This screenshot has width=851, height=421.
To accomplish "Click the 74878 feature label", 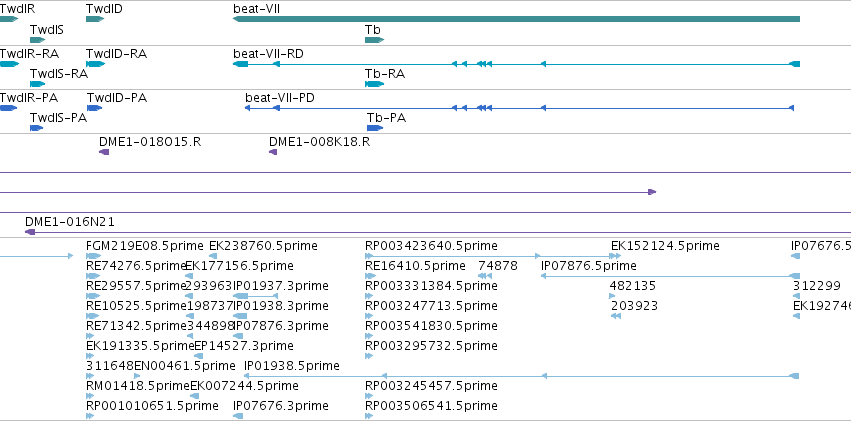I will [498, 266].
